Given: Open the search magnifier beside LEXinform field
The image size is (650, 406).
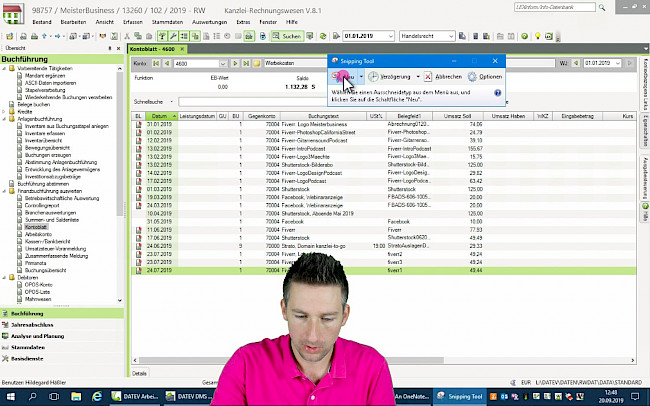Looking at the screenshot, I should point(602,7).
